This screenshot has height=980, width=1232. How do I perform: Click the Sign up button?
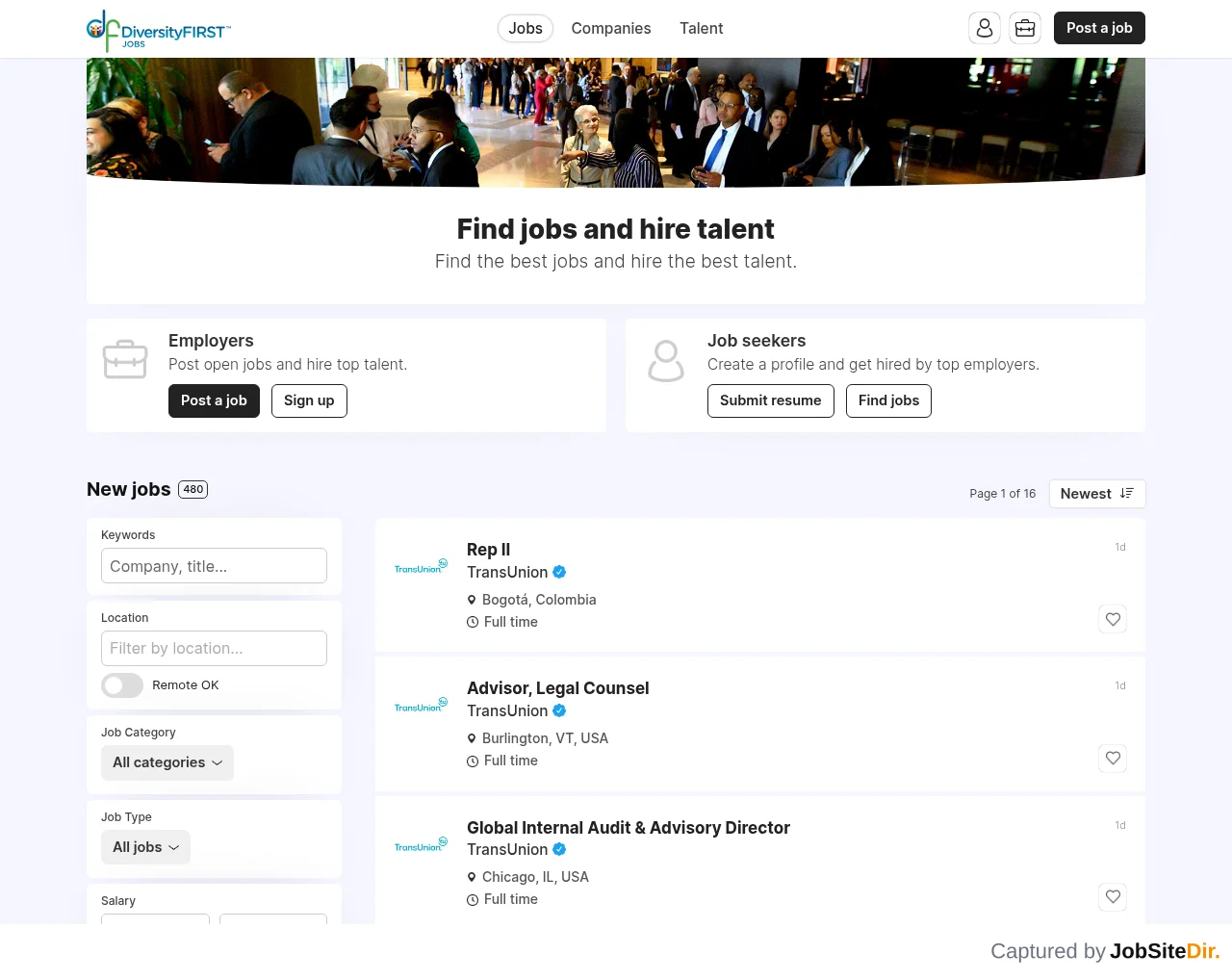click(x=309, y=400)
